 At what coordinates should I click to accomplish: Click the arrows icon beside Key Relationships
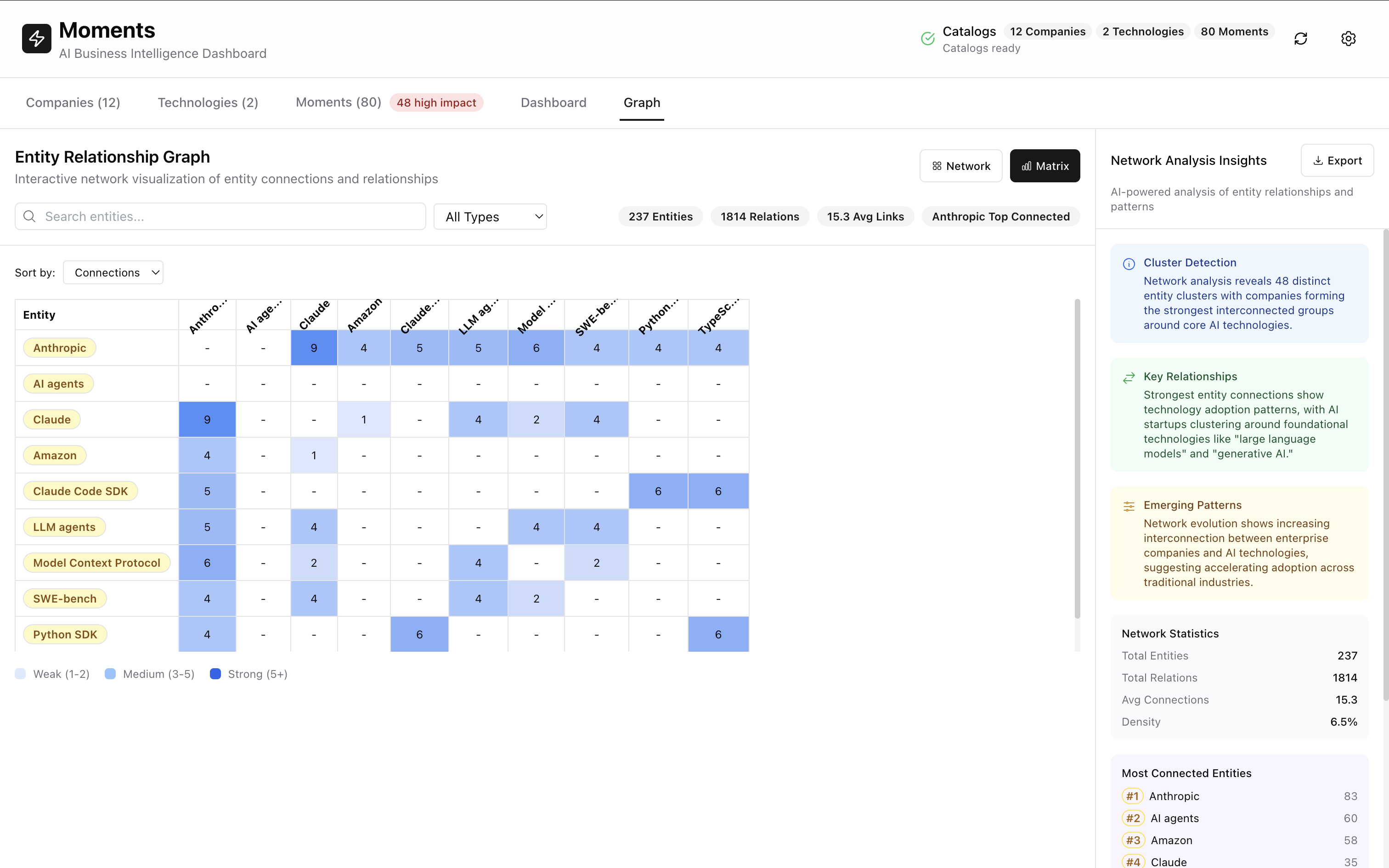(1129, 377)
